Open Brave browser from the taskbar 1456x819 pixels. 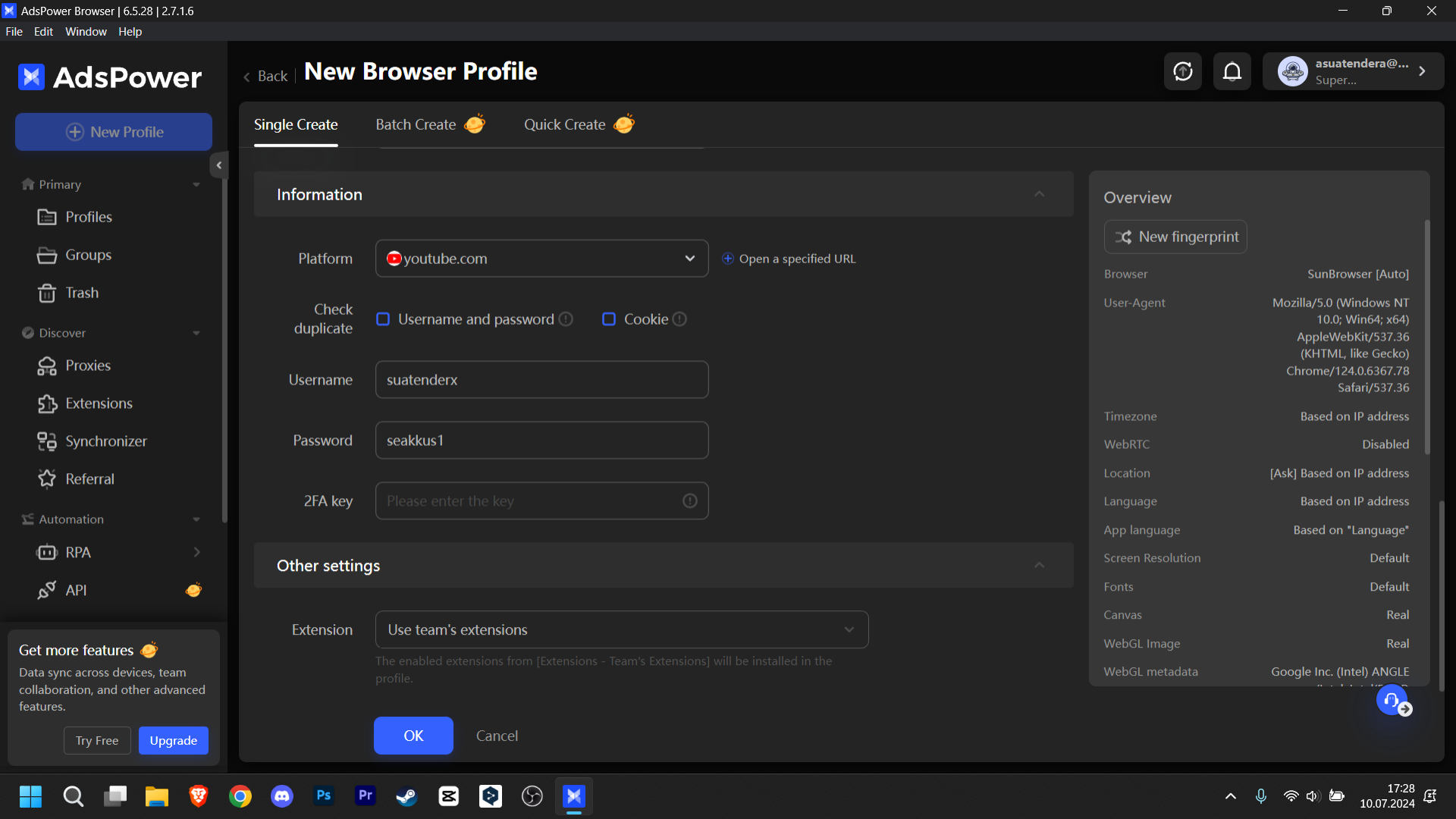pos(199,796)
